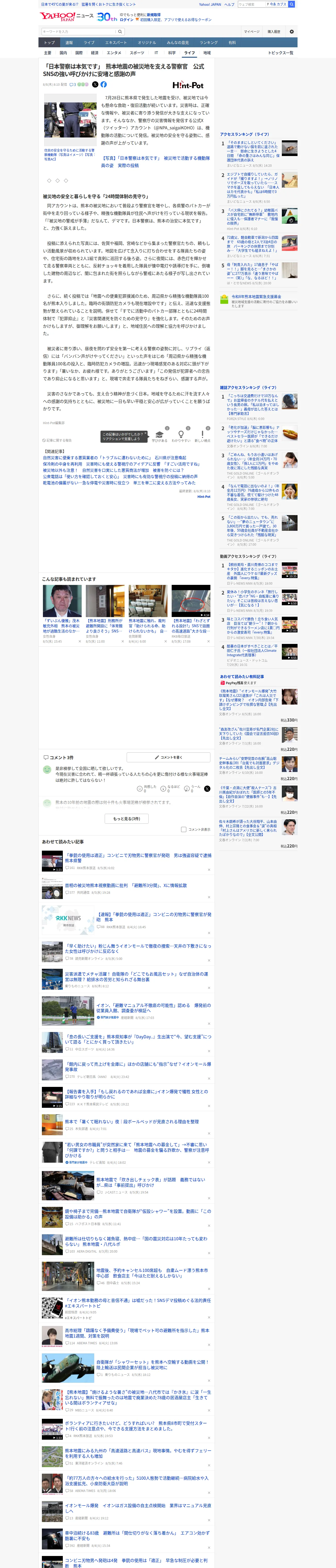Dismiss the 「拳銃の使用は適正」 article with its x
Screen dimensions: 336x1568
(x=209, y=869)
